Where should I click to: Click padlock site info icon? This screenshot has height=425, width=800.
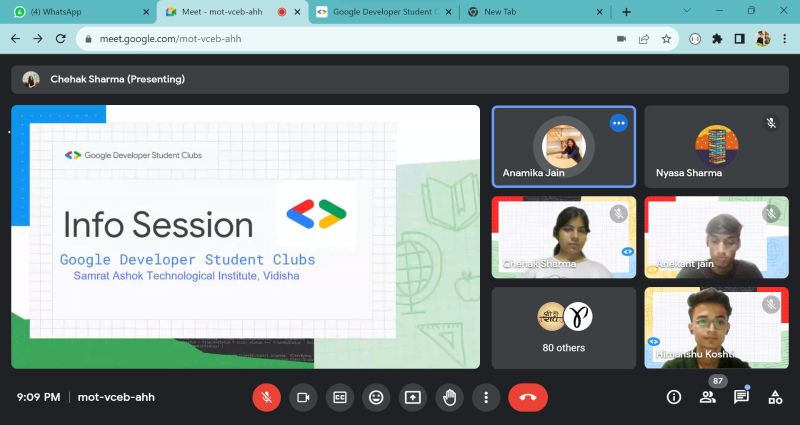click(88, 39)
